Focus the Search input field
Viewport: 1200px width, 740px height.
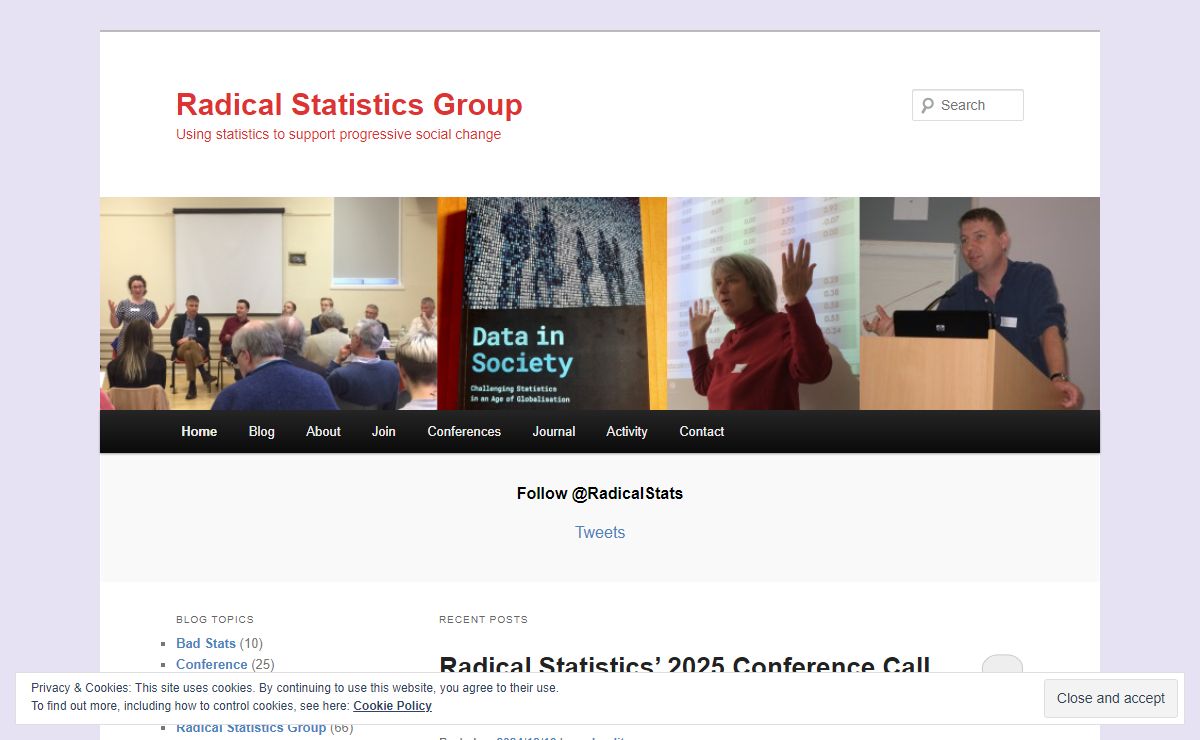coord(967,105)
